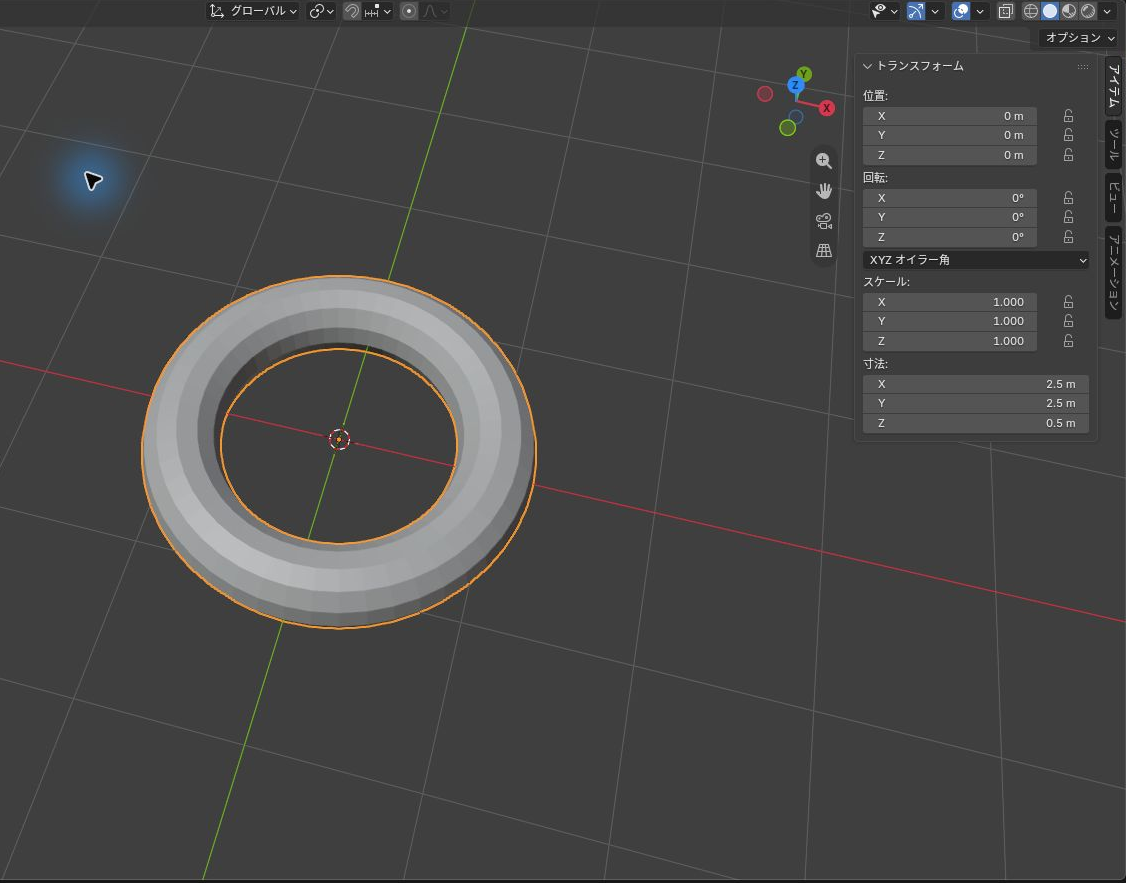Grab the トランスフォーム panel drag handle
Screen dimensions: 1126x883
(1082, 67)
